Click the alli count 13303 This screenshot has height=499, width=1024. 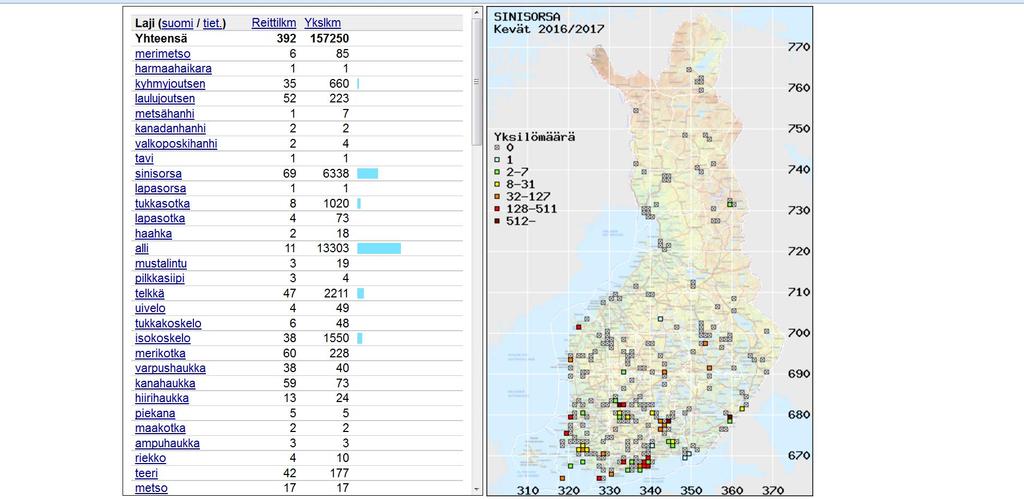(331, 249)
